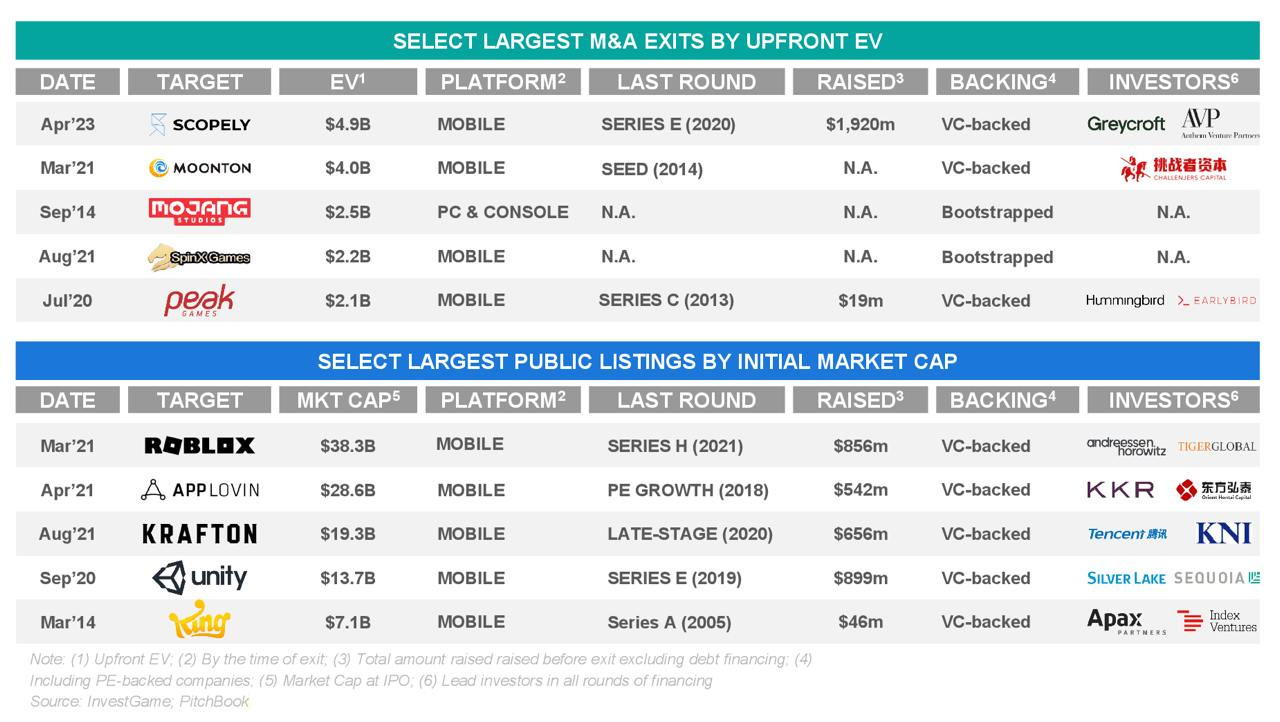Click the King logo
Screen dimensions: 1280x722
pos(199,623)
